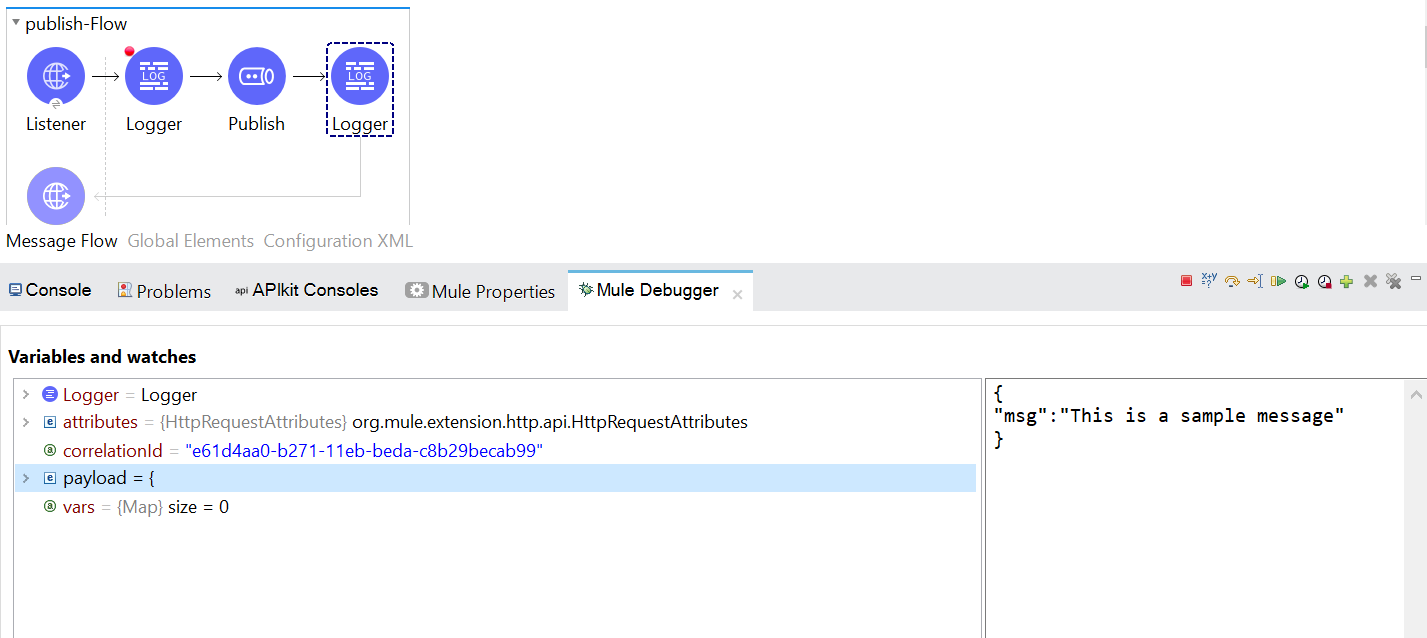
Task: Select the Publish component
Action: [x=256, y=75]
